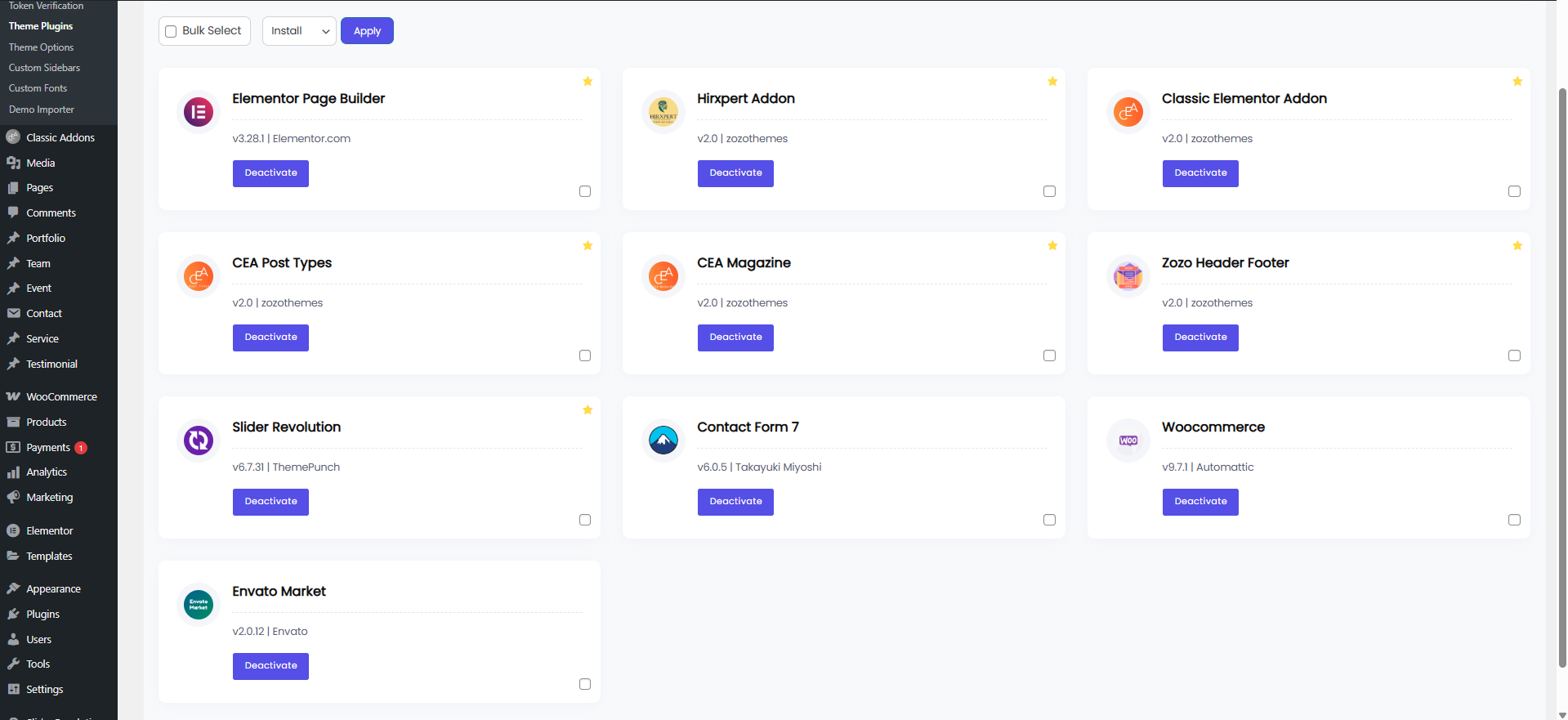Click the Woocommerce plugin logo
Image resolution: width=1568 pixels, height=720 pixels.
click(1128, 440)
